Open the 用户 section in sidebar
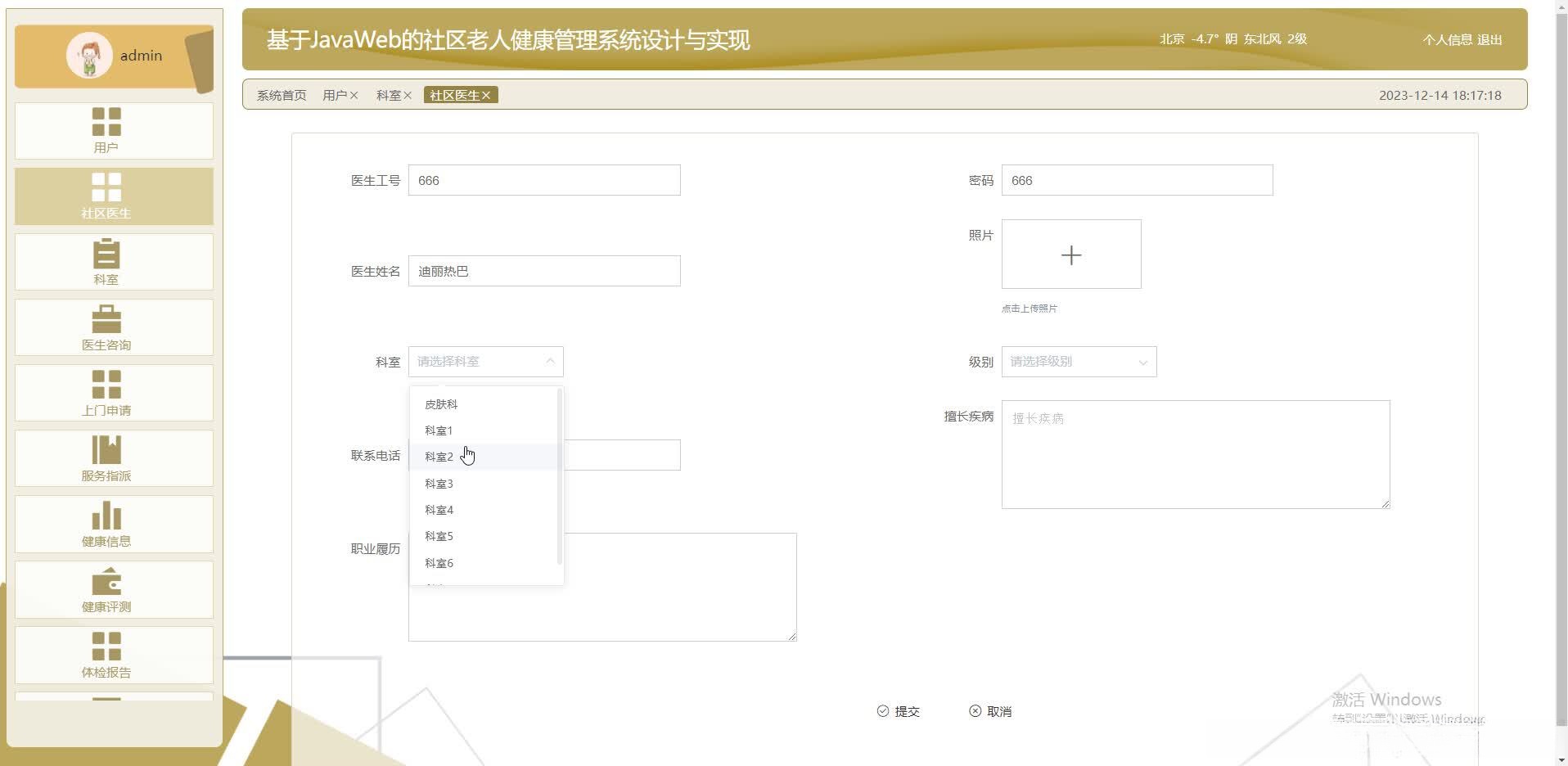Image resolution: width=1568 pixels, height=766 pixels. click(114, 131)
